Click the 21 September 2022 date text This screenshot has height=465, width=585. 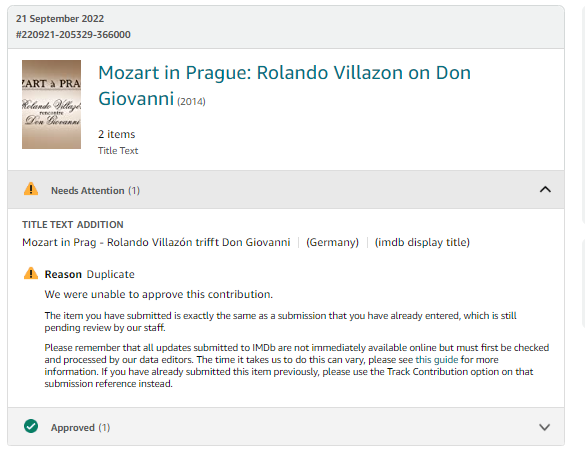pos(60,19)
